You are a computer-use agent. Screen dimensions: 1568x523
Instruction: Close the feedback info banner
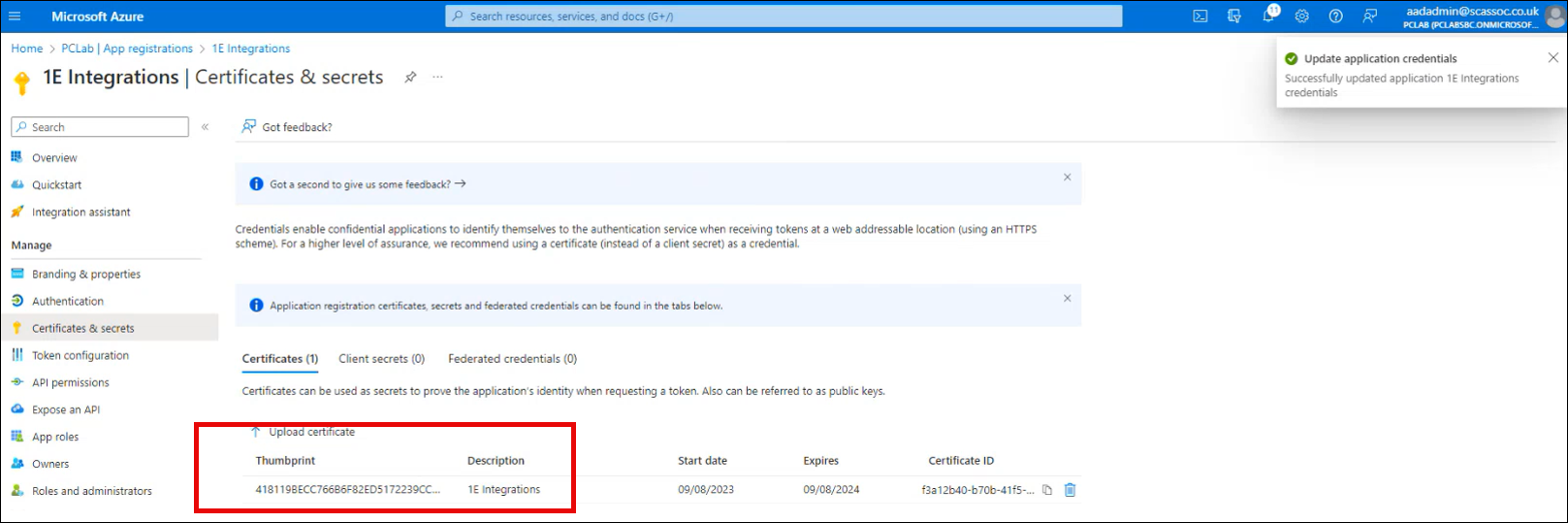click(1067, 178)
